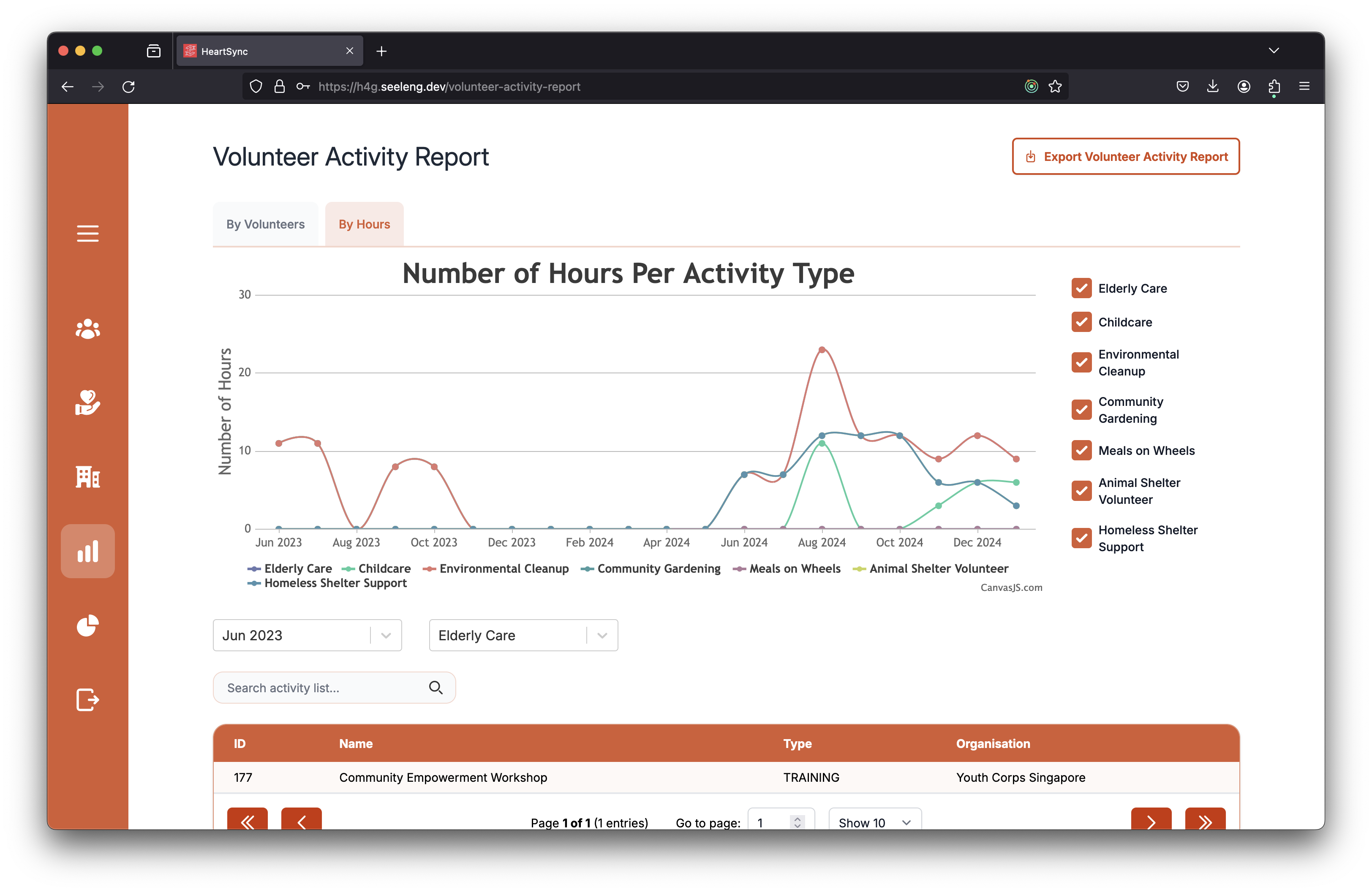This screenshot has width=1372, height=892.
Task: Bookmark page with star icon
Action: point(1055,87)
